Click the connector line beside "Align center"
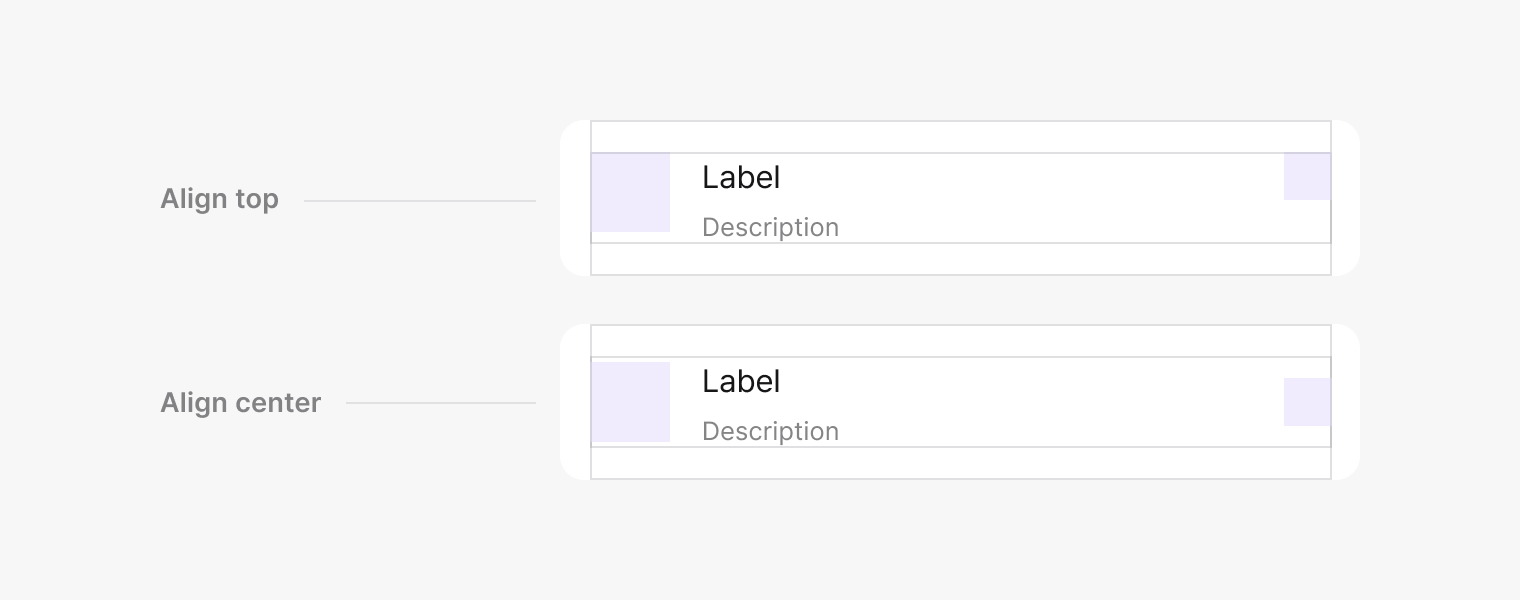Image resolution: width=1520 pixels, height=600 pixels. [440, 403]
